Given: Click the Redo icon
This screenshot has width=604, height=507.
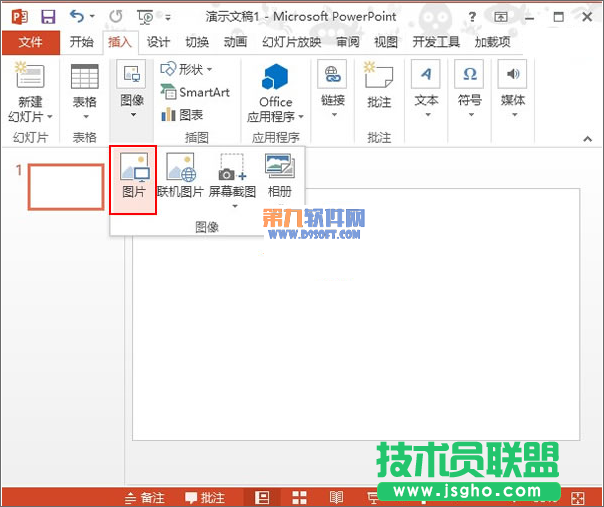Looking at the screenshot, I should 116,17.
